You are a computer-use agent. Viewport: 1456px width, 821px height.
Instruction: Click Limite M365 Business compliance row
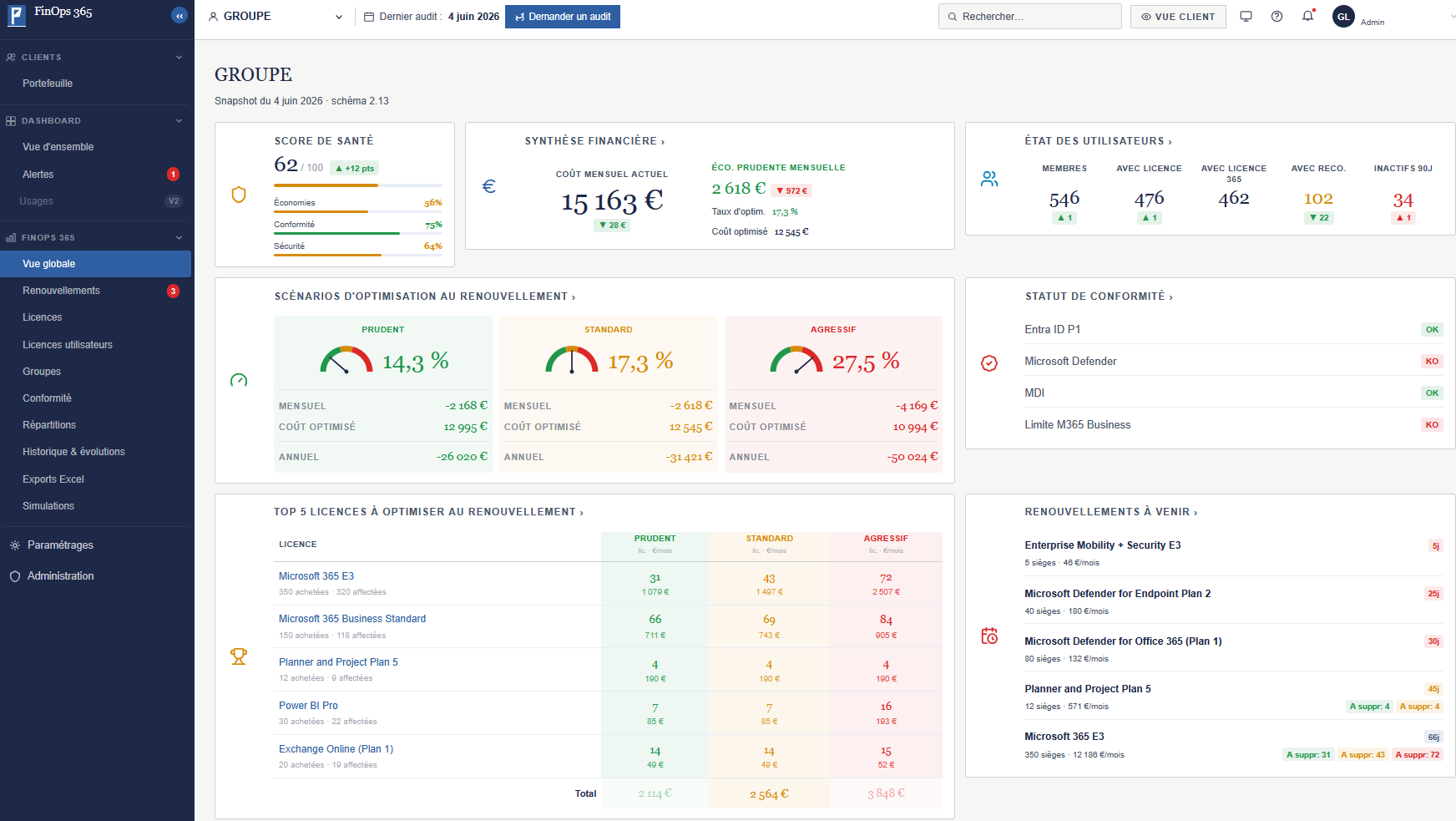tap(1234, 425)
